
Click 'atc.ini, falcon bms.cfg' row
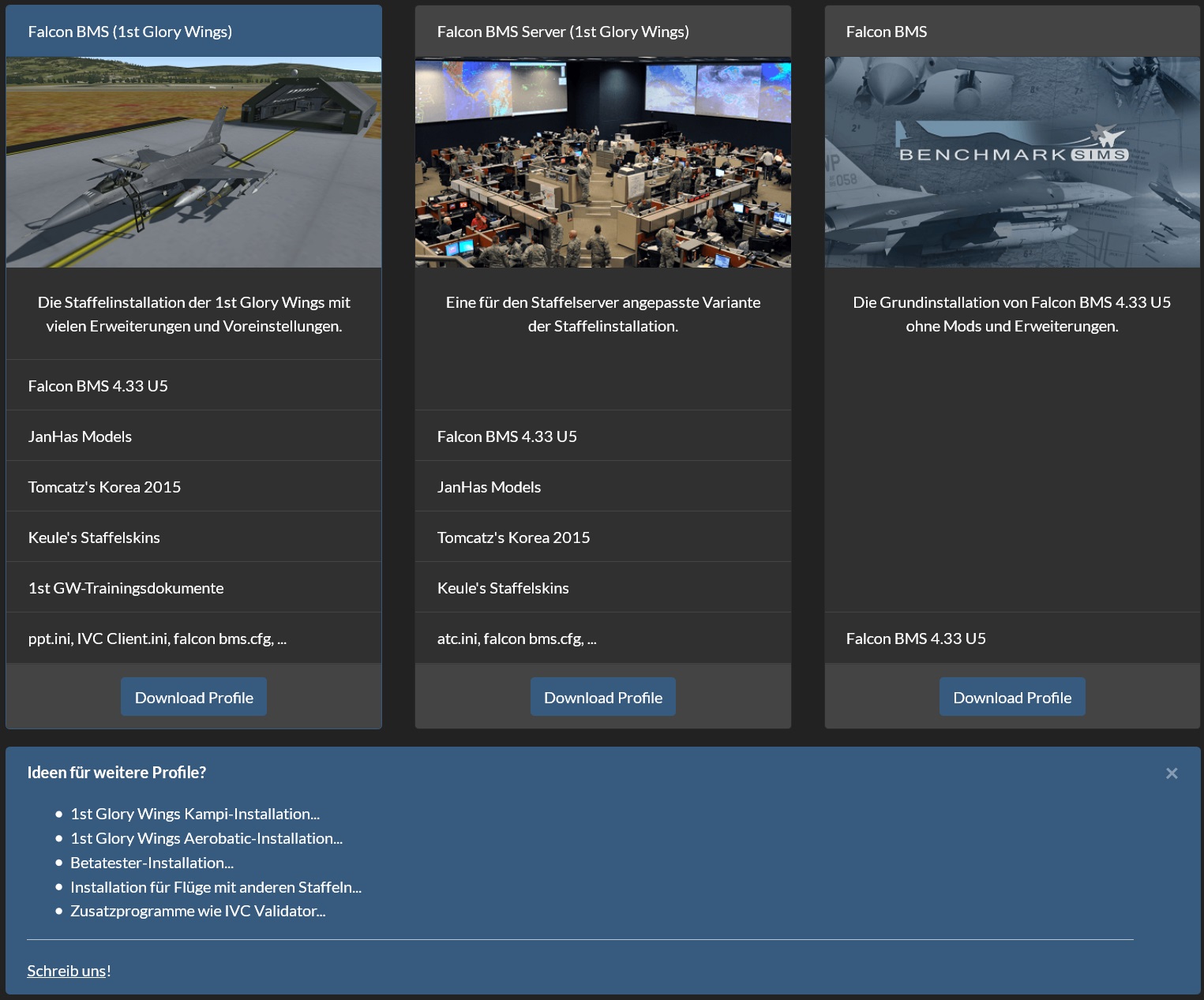point(603,638)
